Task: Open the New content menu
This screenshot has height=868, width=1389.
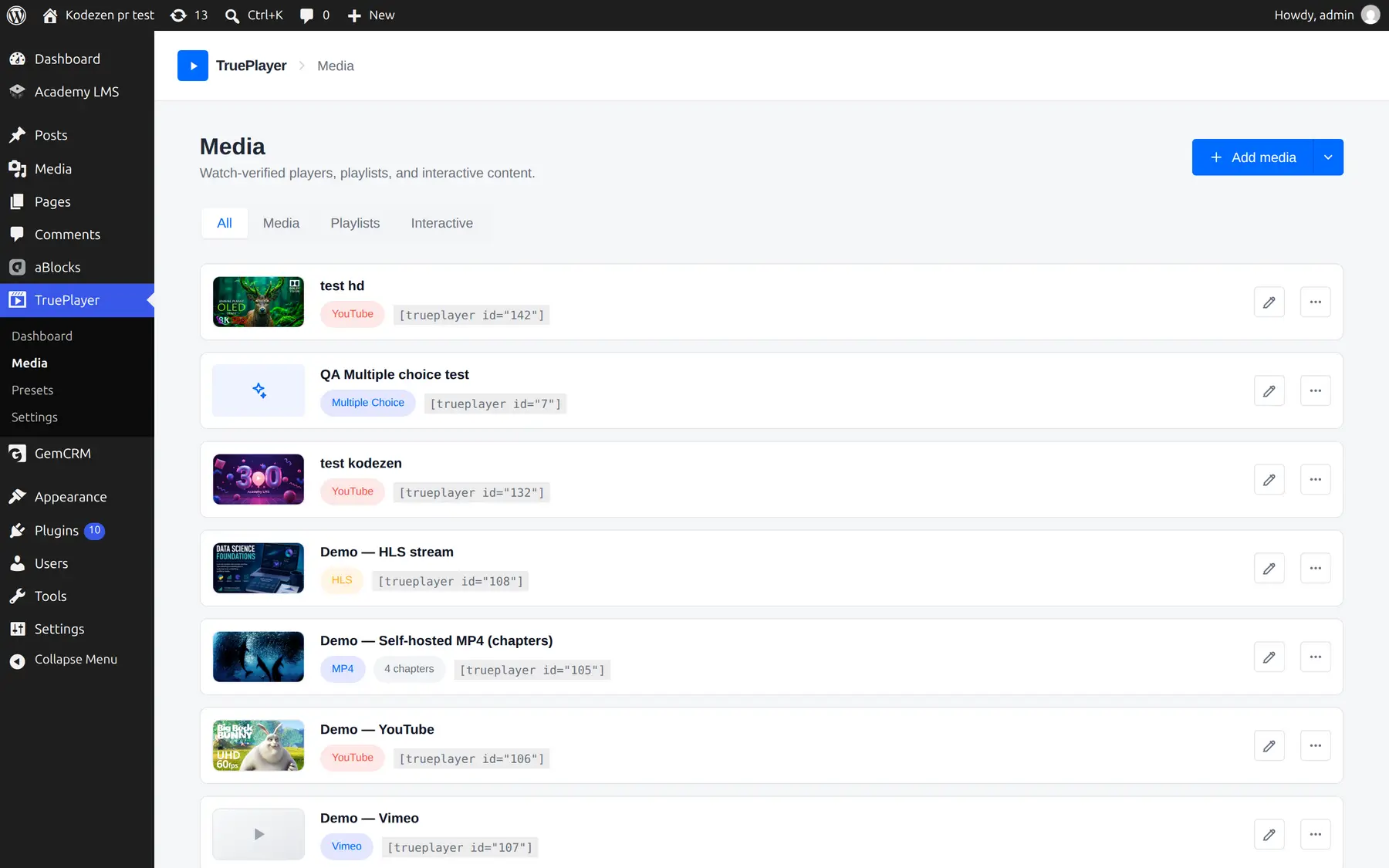Action: tap(371, 15)
